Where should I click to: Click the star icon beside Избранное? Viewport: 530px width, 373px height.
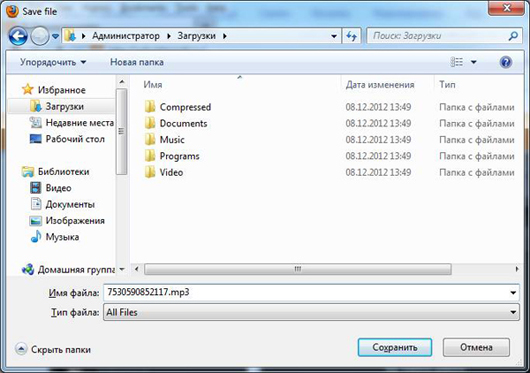[27, 89]
